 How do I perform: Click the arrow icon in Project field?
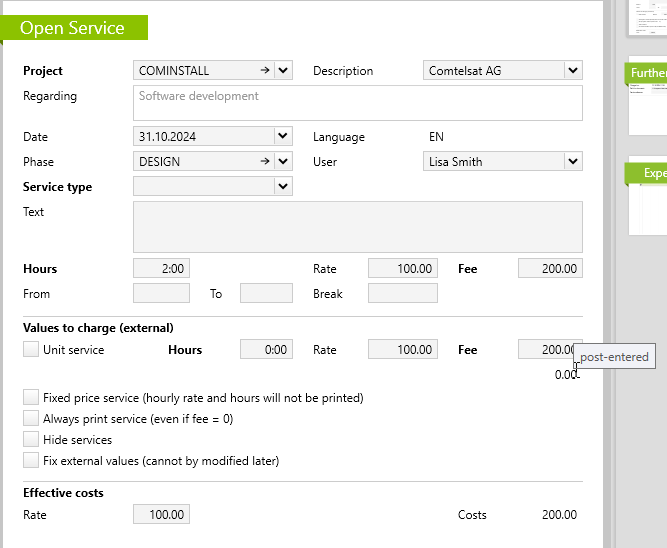265,70
